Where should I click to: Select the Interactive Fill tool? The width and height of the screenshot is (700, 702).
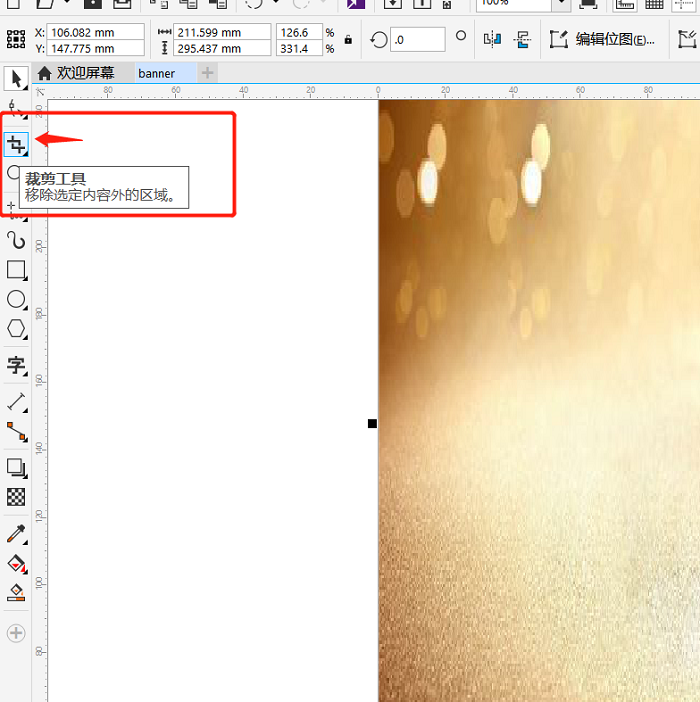[16, 564]
